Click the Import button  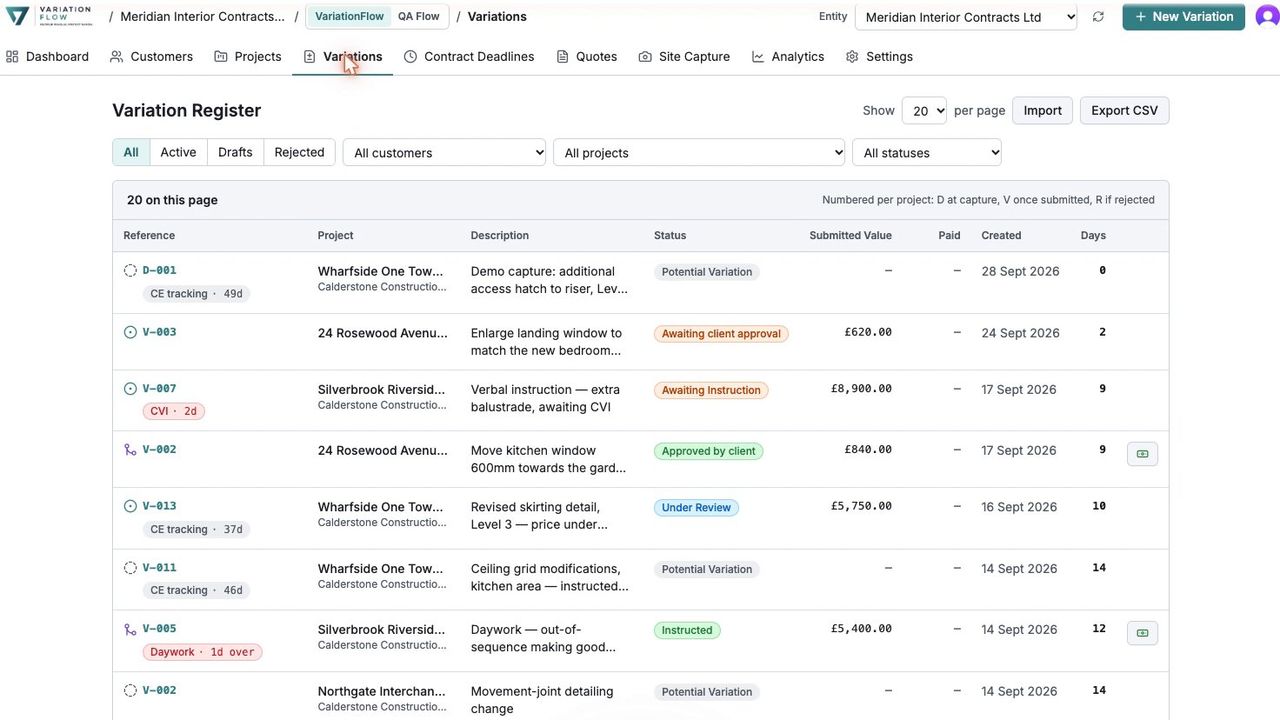(x=1043, y=111)
